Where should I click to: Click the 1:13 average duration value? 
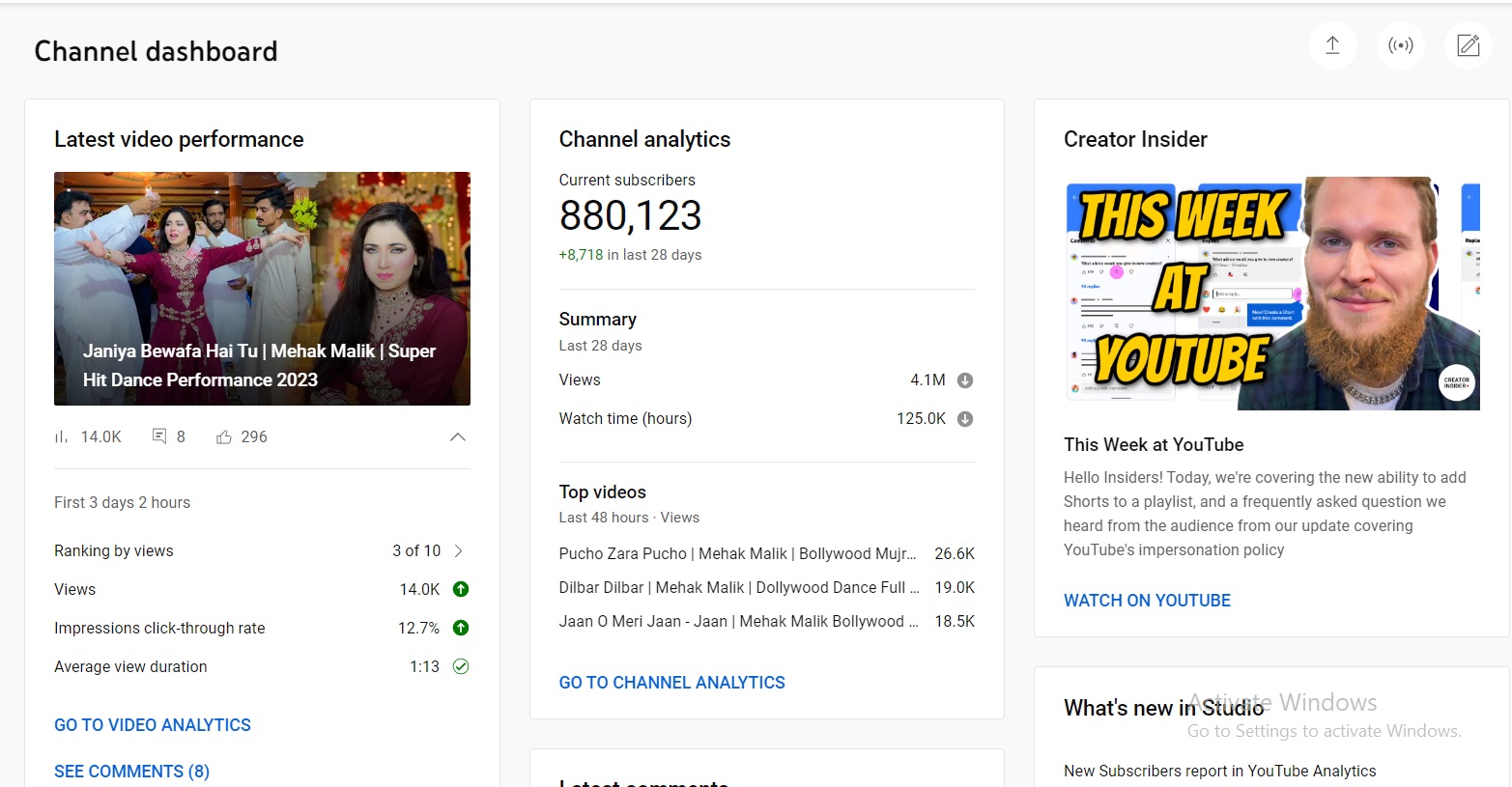coord(424,666)
